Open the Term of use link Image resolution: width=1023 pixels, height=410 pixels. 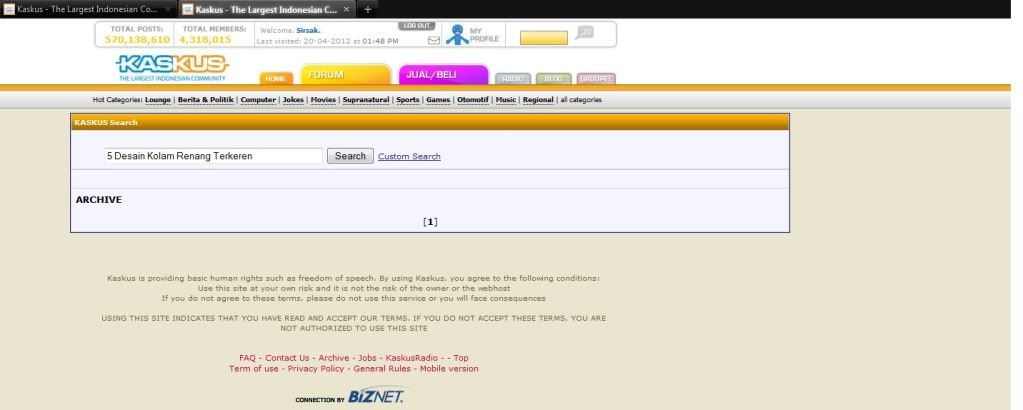point(253,369)
